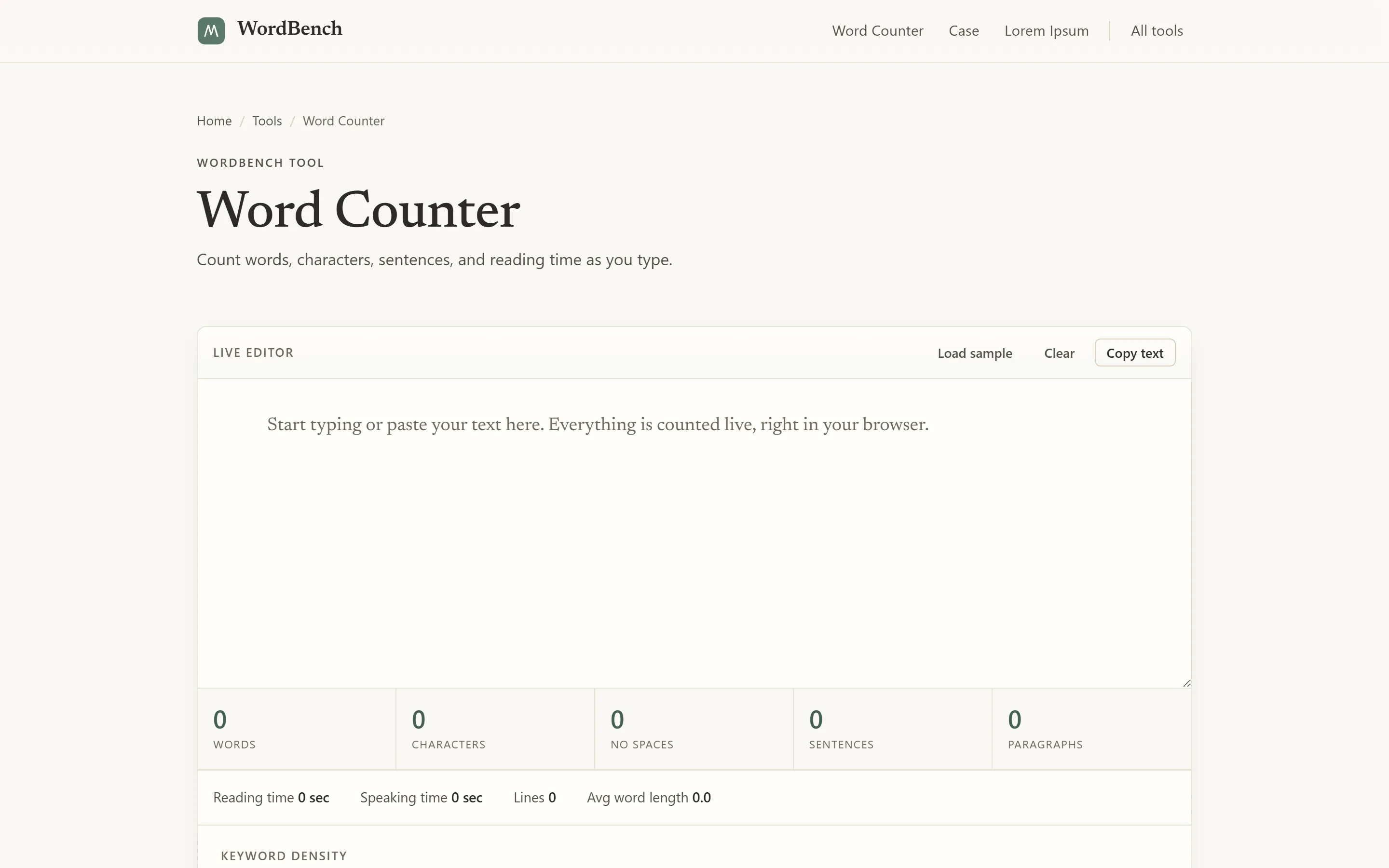Click the Copy text button
The height and width of the screenshot is (868, 1389).
(1135, 353)
